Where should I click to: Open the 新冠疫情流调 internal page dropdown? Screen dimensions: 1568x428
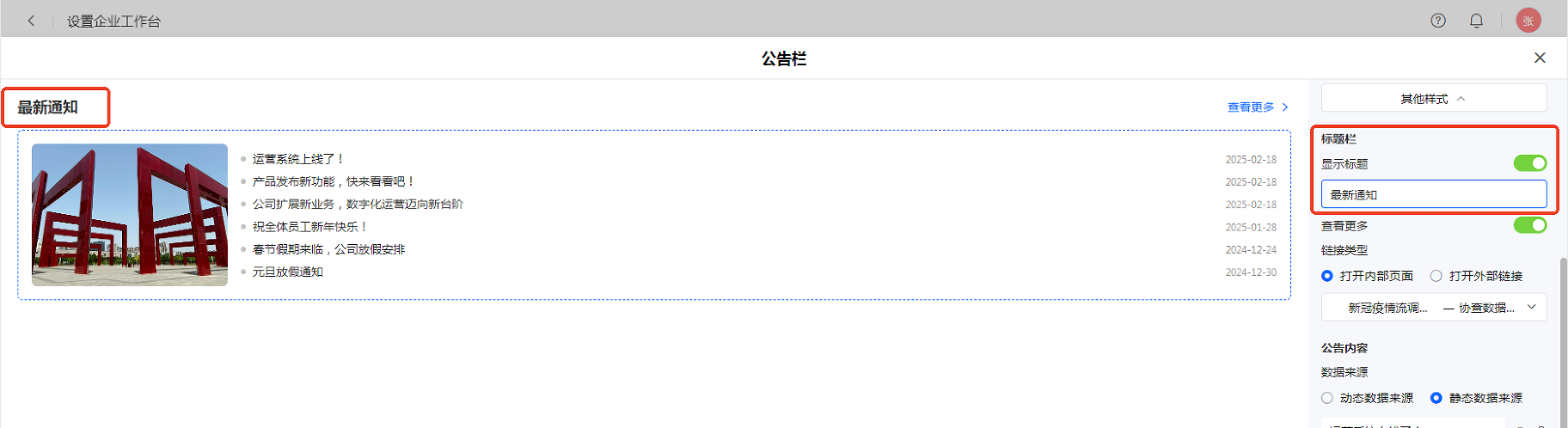pos(1433,308)
